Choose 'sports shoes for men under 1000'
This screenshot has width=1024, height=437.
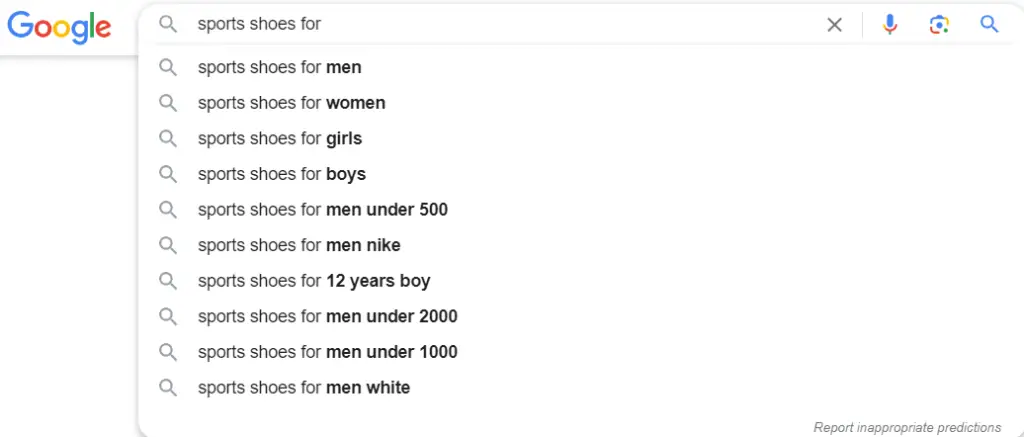327,352
